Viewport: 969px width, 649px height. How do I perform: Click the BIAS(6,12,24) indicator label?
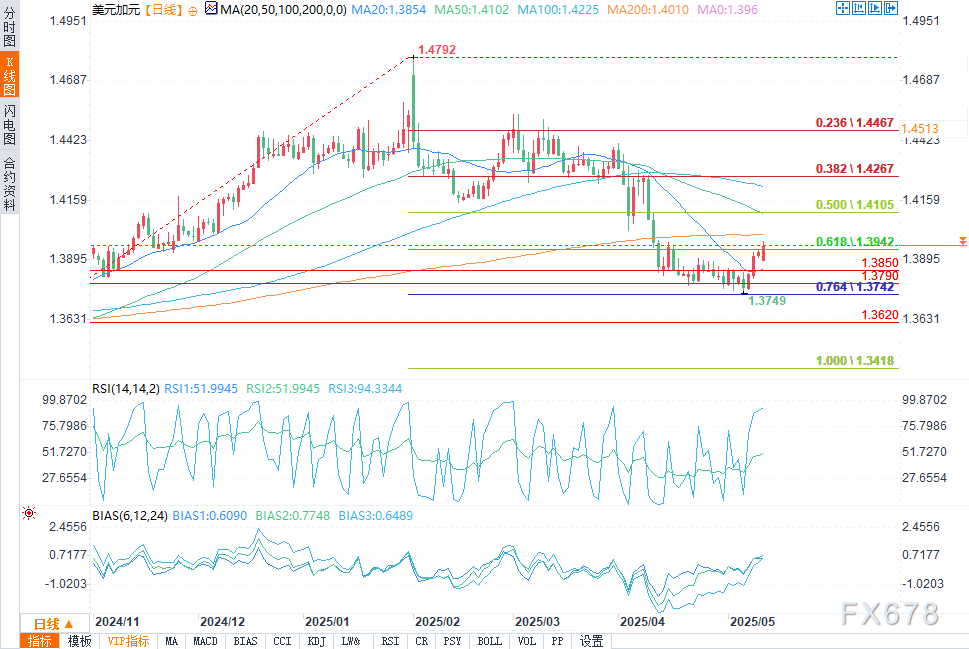[x=131, y=516]
